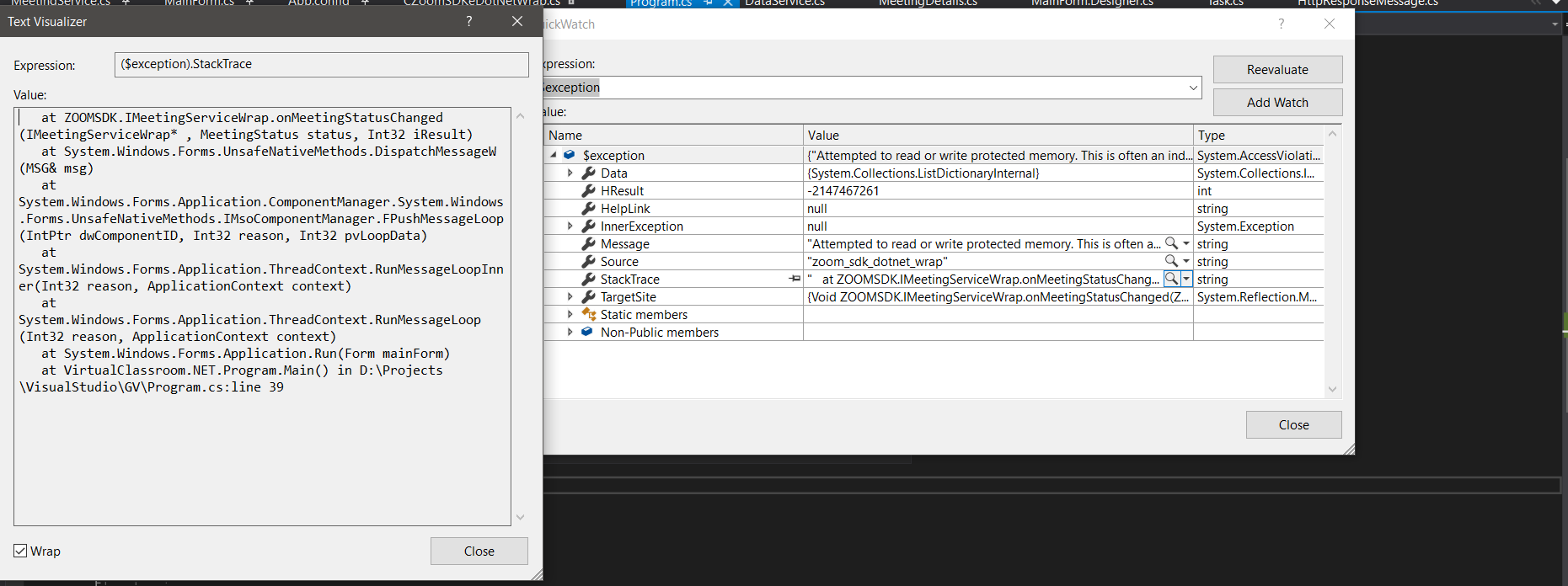Open the QuickWatch Expression combo box dropdown
Viewport: 1568px width, 586px height.
pyautogui.click(x=1193, y=88)
